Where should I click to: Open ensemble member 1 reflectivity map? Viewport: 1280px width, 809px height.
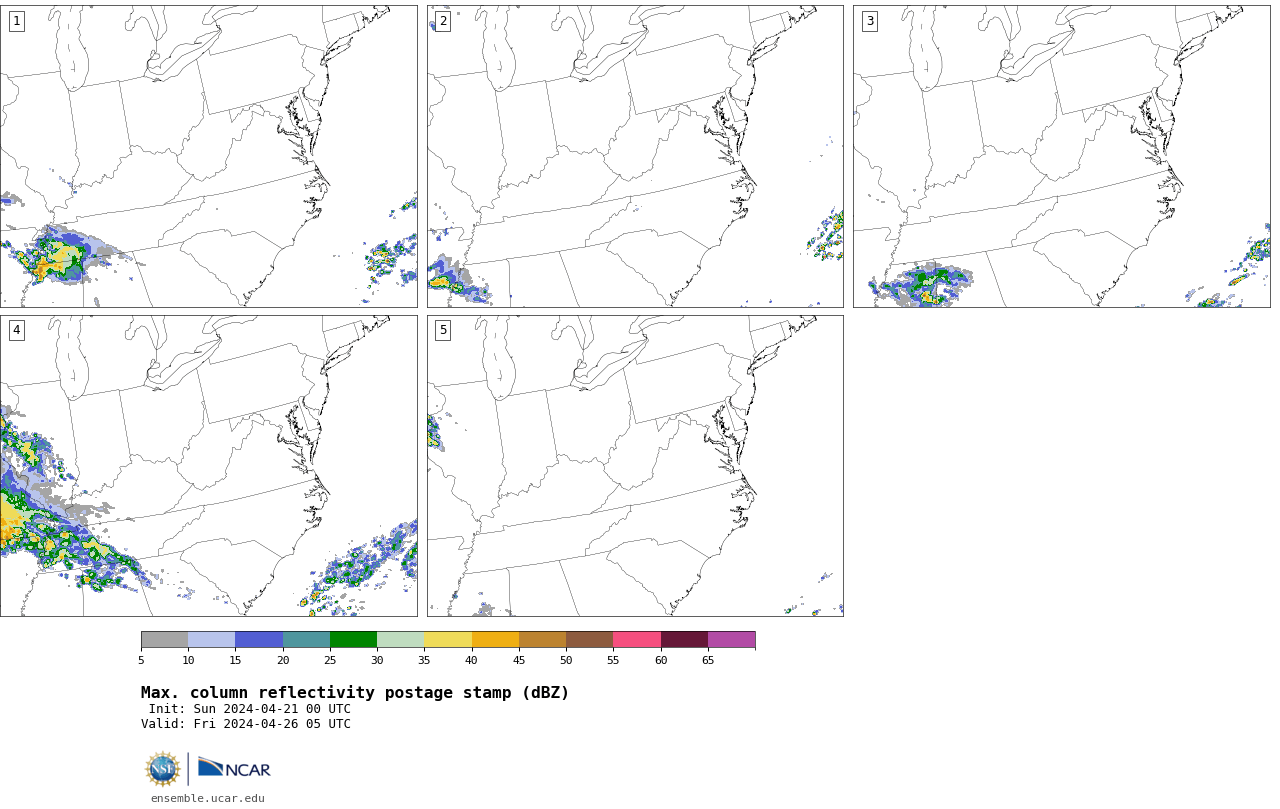(208, 156)
